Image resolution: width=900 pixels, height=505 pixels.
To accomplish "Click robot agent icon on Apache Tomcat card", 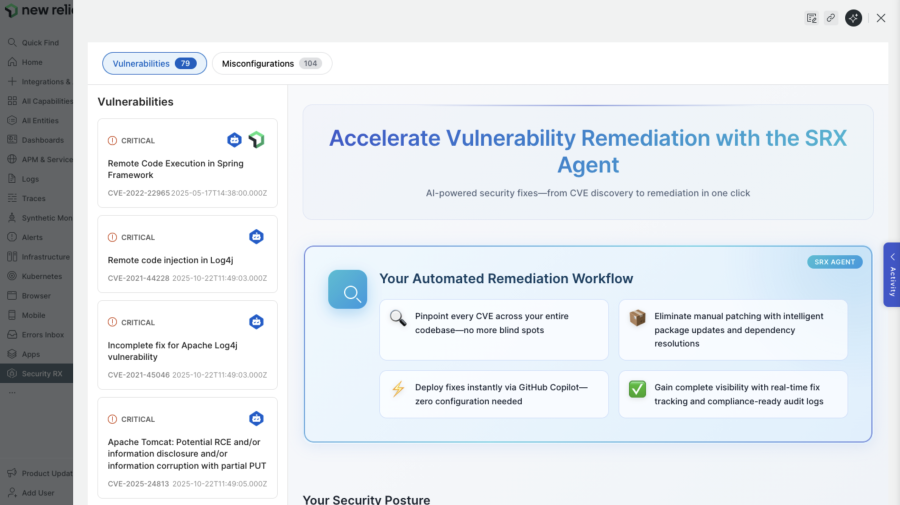I will coord(257,419).
